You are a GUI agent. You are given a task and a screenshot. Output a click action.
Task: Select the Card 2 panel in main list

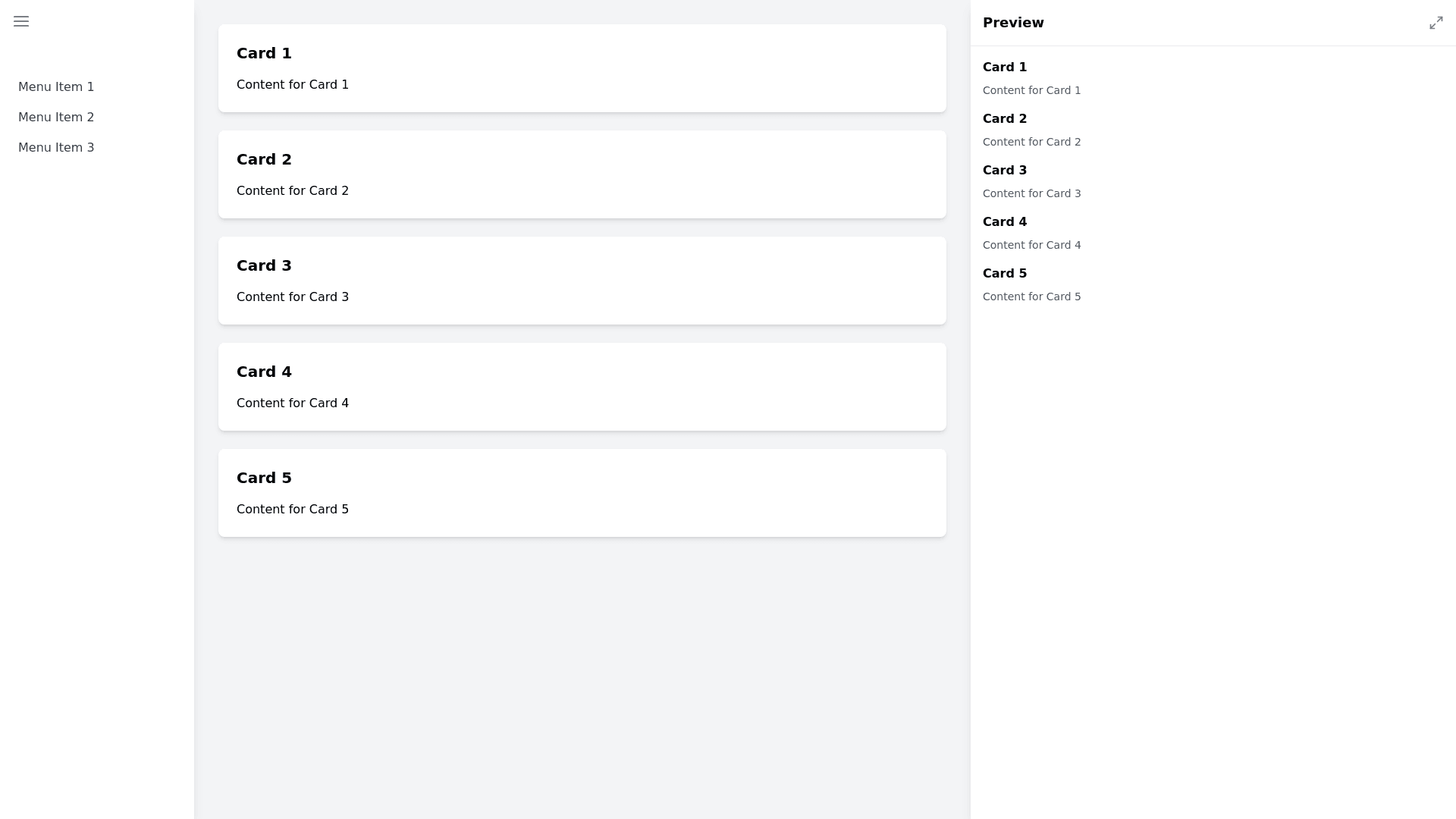tap(582, 174)
